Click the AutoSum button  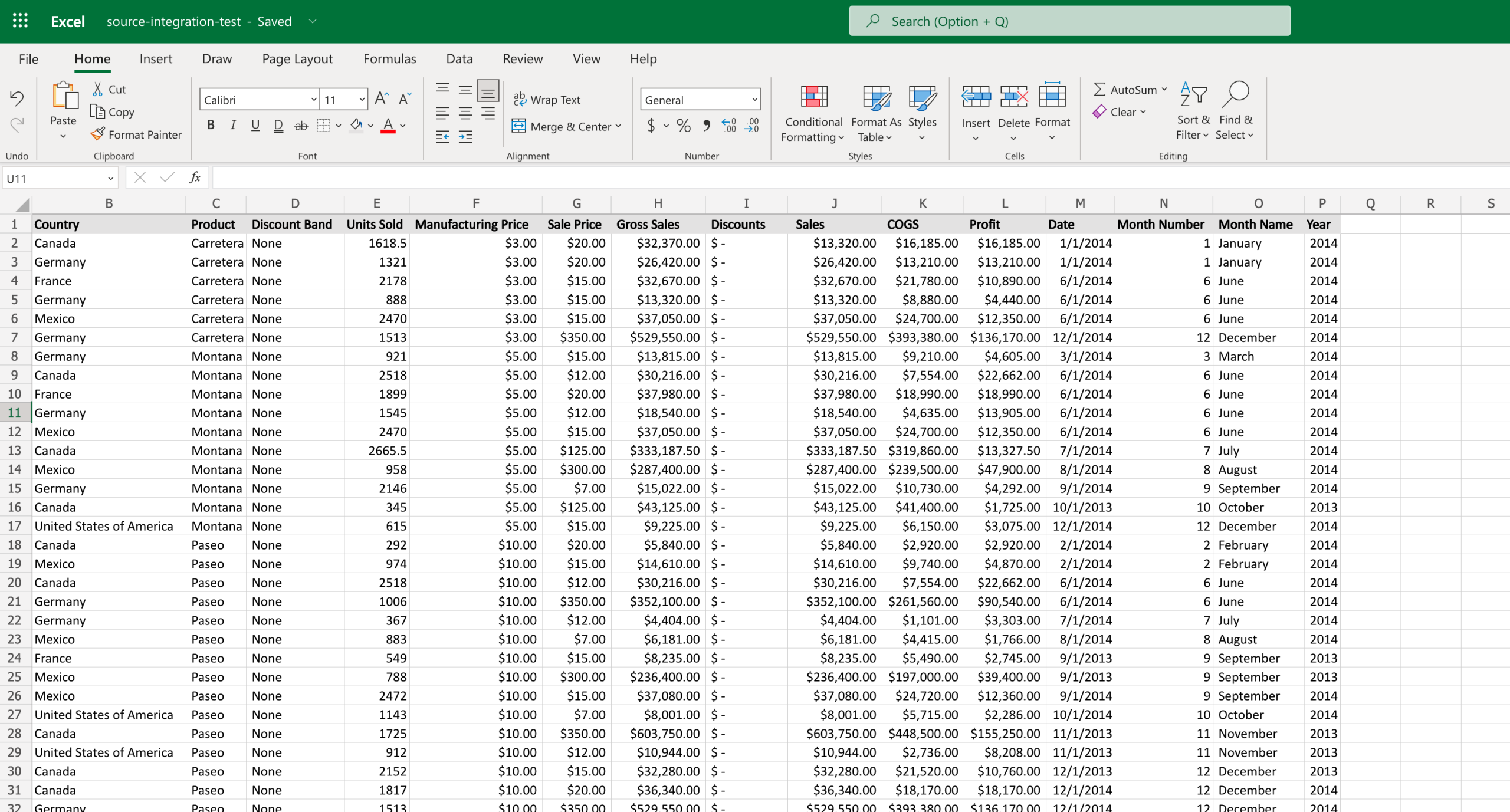click(1125, 90)
